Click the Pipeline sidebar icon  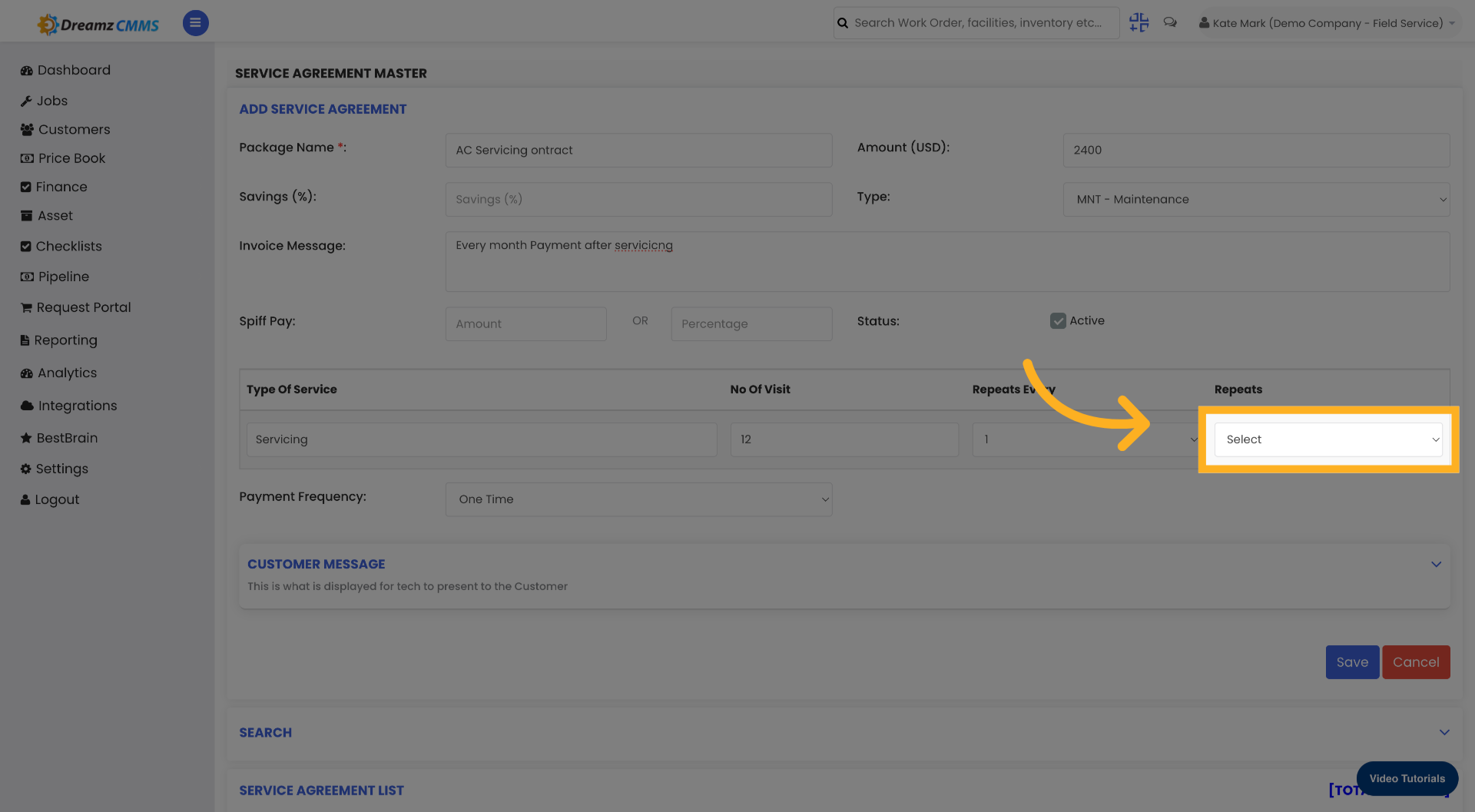27,277
